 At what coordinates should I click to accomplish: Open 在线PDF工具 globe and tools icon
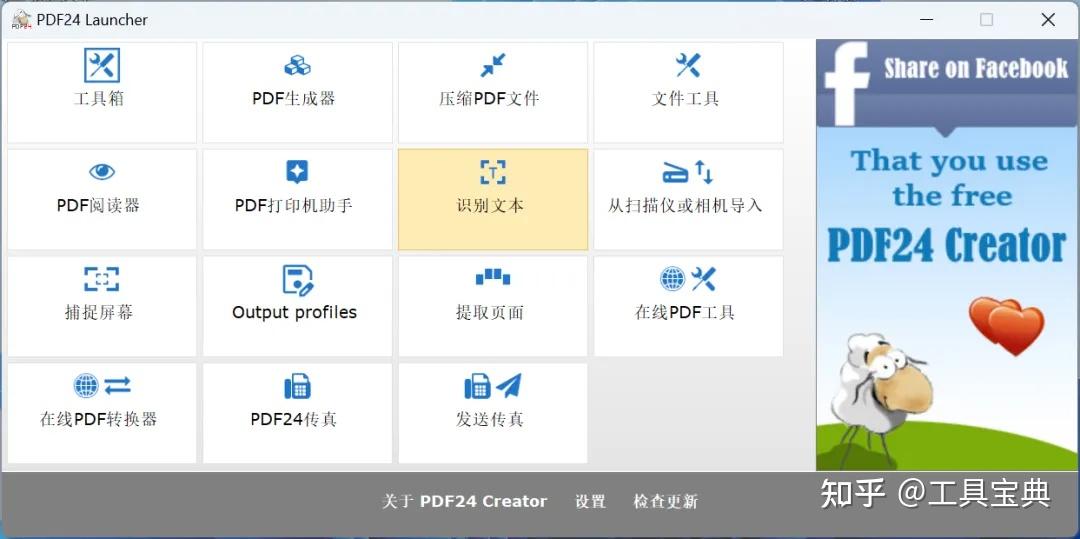688,279
